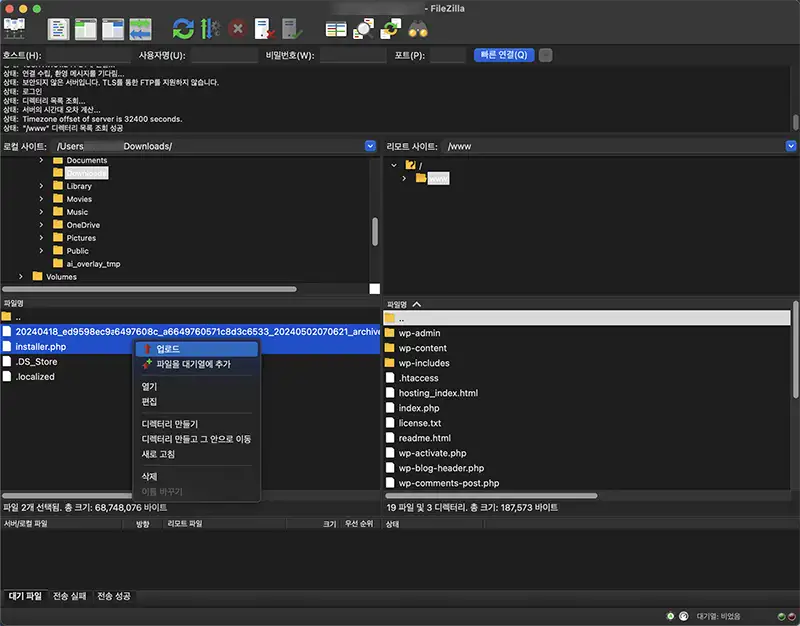Reconnect to the last server

292,29
